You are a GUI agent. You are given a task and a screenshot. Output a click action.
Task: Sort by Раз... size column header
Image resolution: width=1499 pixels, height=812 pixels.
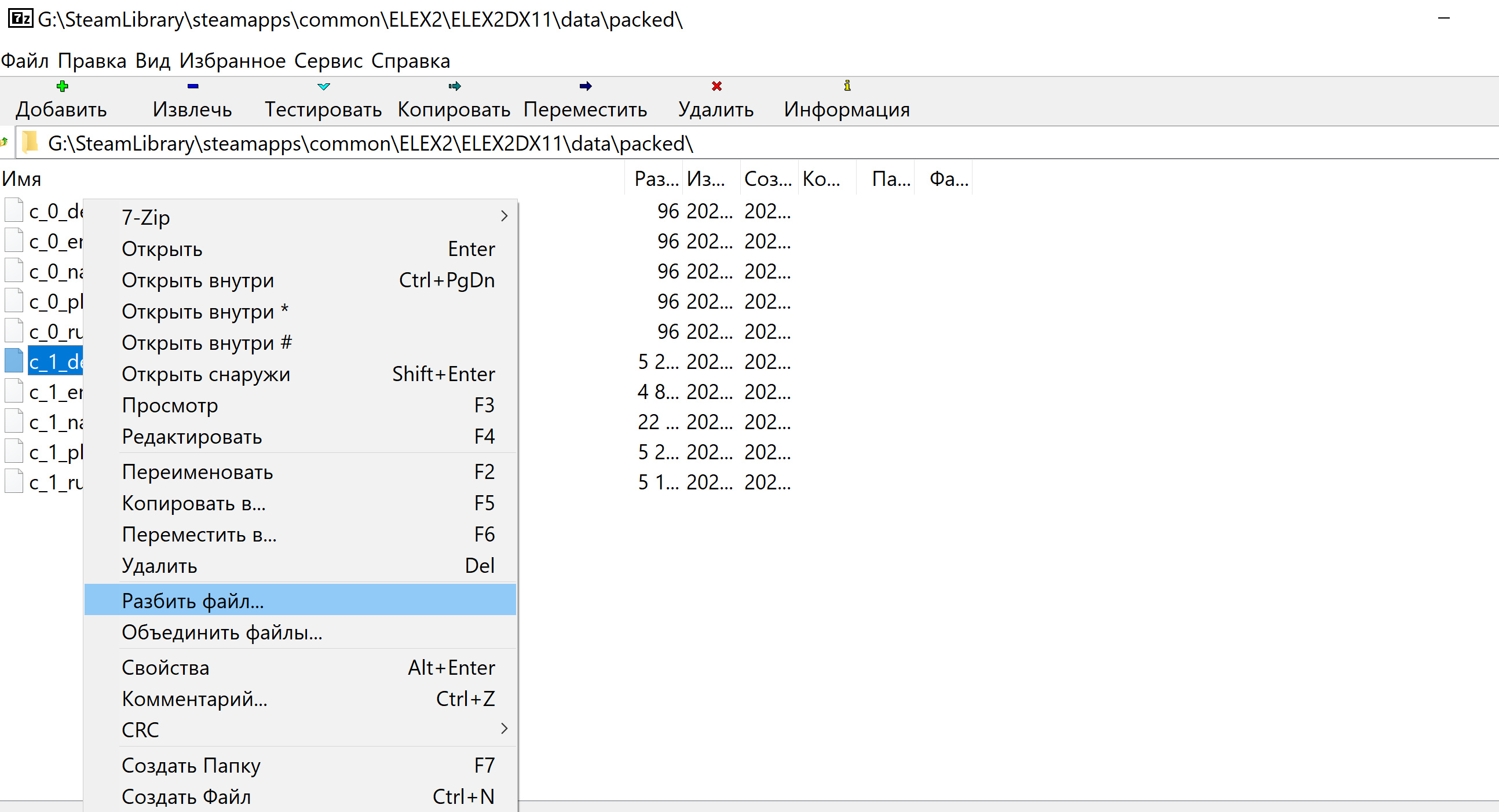tap(653, 179)
